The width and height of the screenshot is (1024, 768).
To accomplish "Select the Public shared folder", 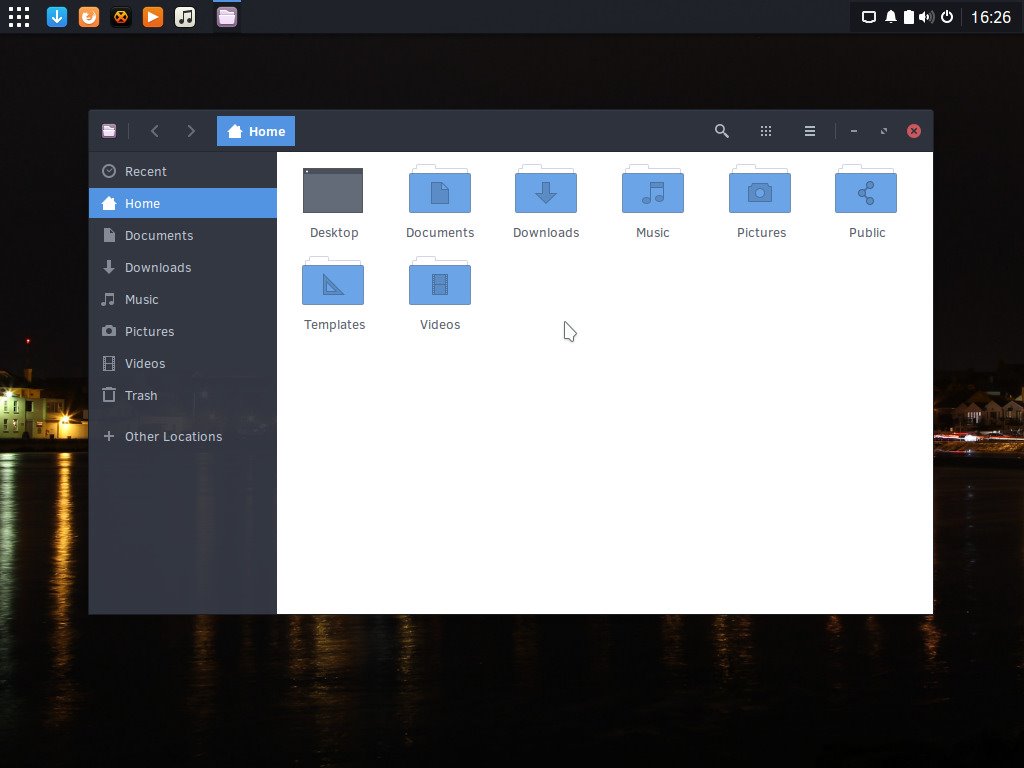I will tap(866, 191).
